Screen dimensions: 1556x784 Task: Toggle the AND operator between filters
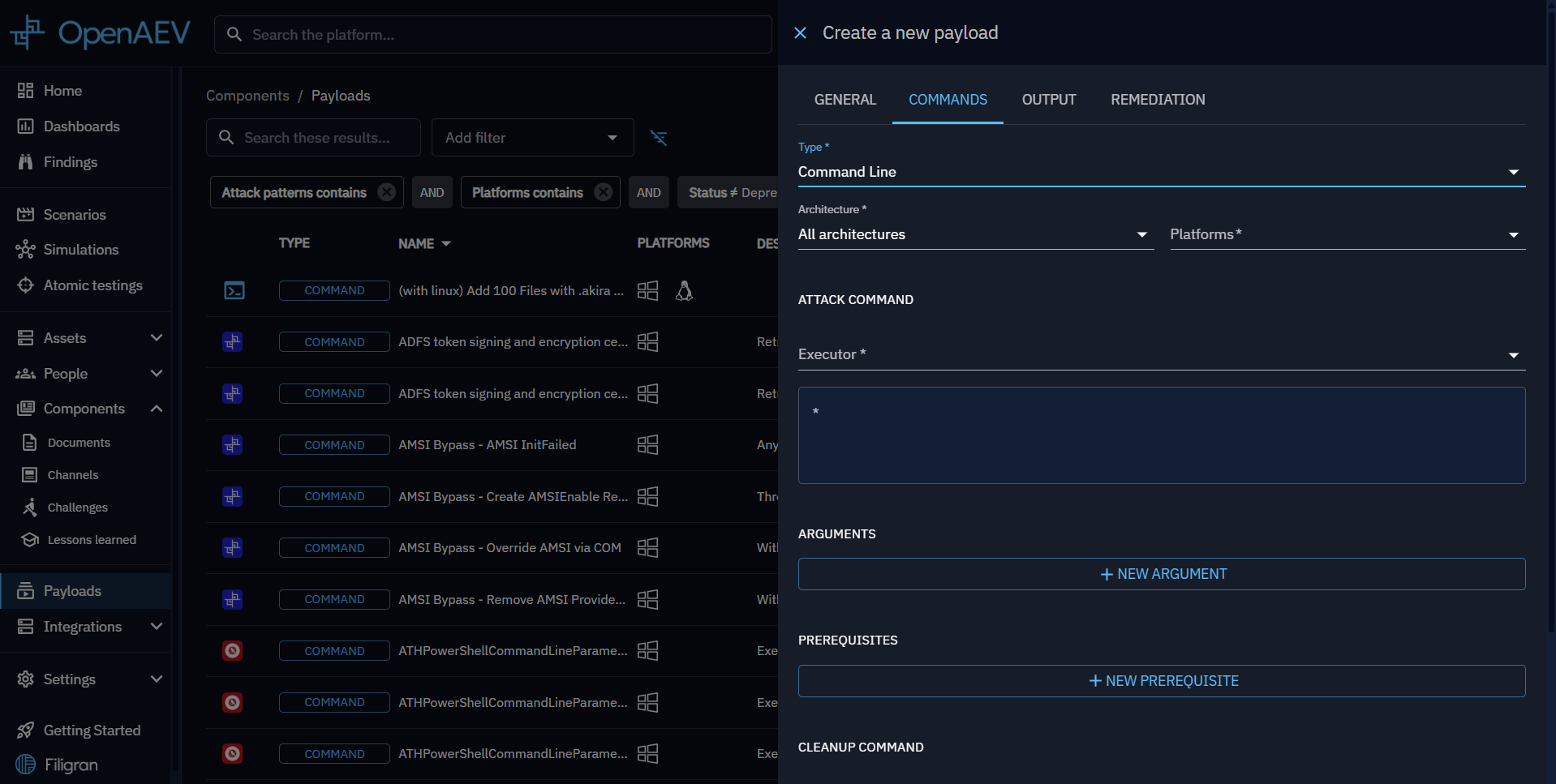[x=432, y=193]
